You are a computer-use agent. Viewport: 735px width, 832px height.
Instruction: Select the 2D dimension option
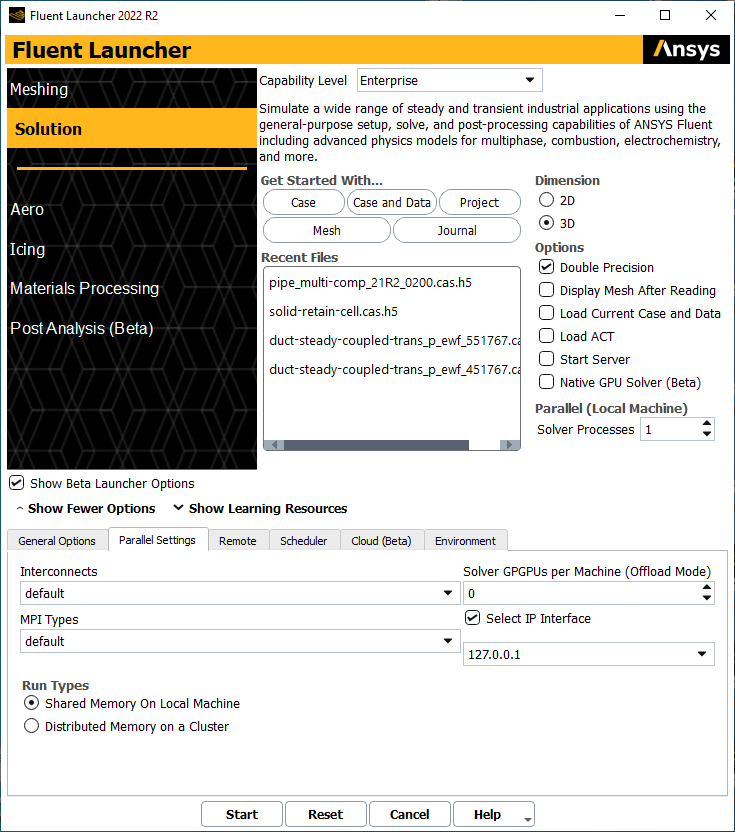tap(546, 200)
